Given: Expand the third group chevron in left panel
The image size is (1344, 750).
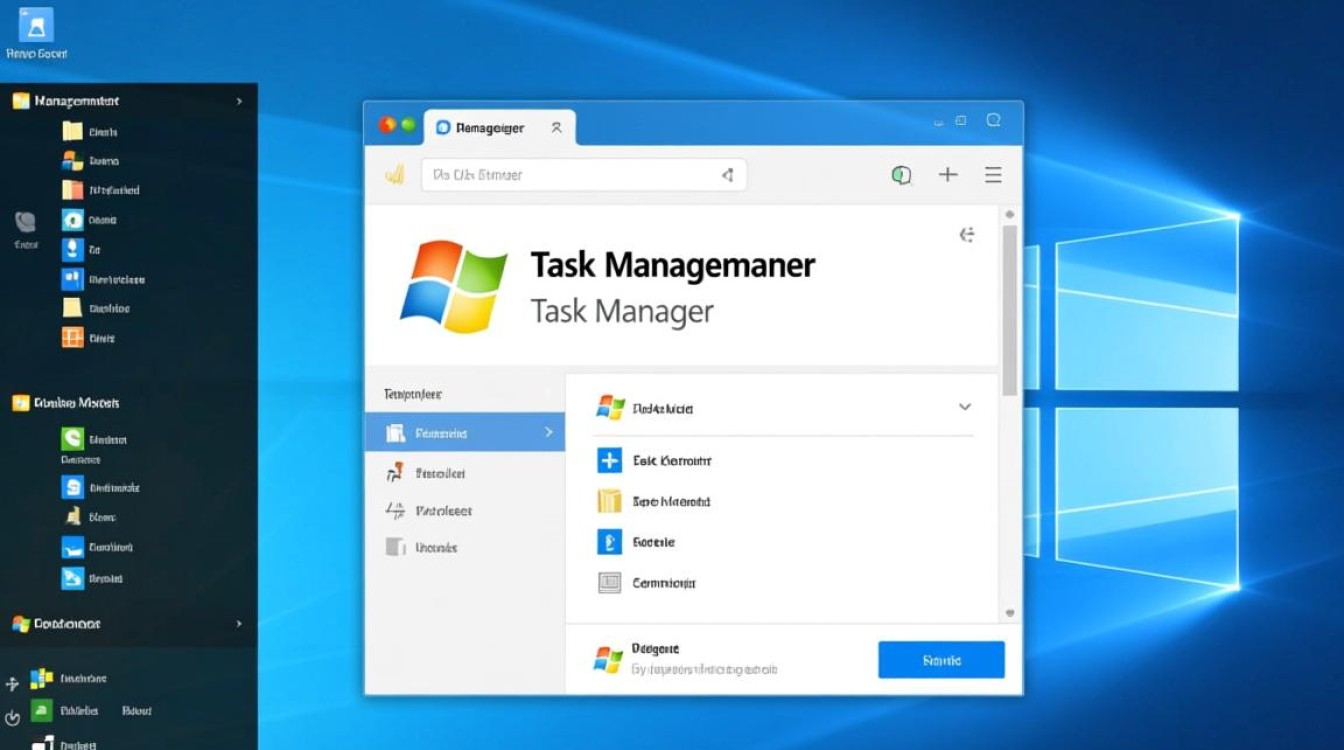Looking at the screenshot, I should click(239, 624).
